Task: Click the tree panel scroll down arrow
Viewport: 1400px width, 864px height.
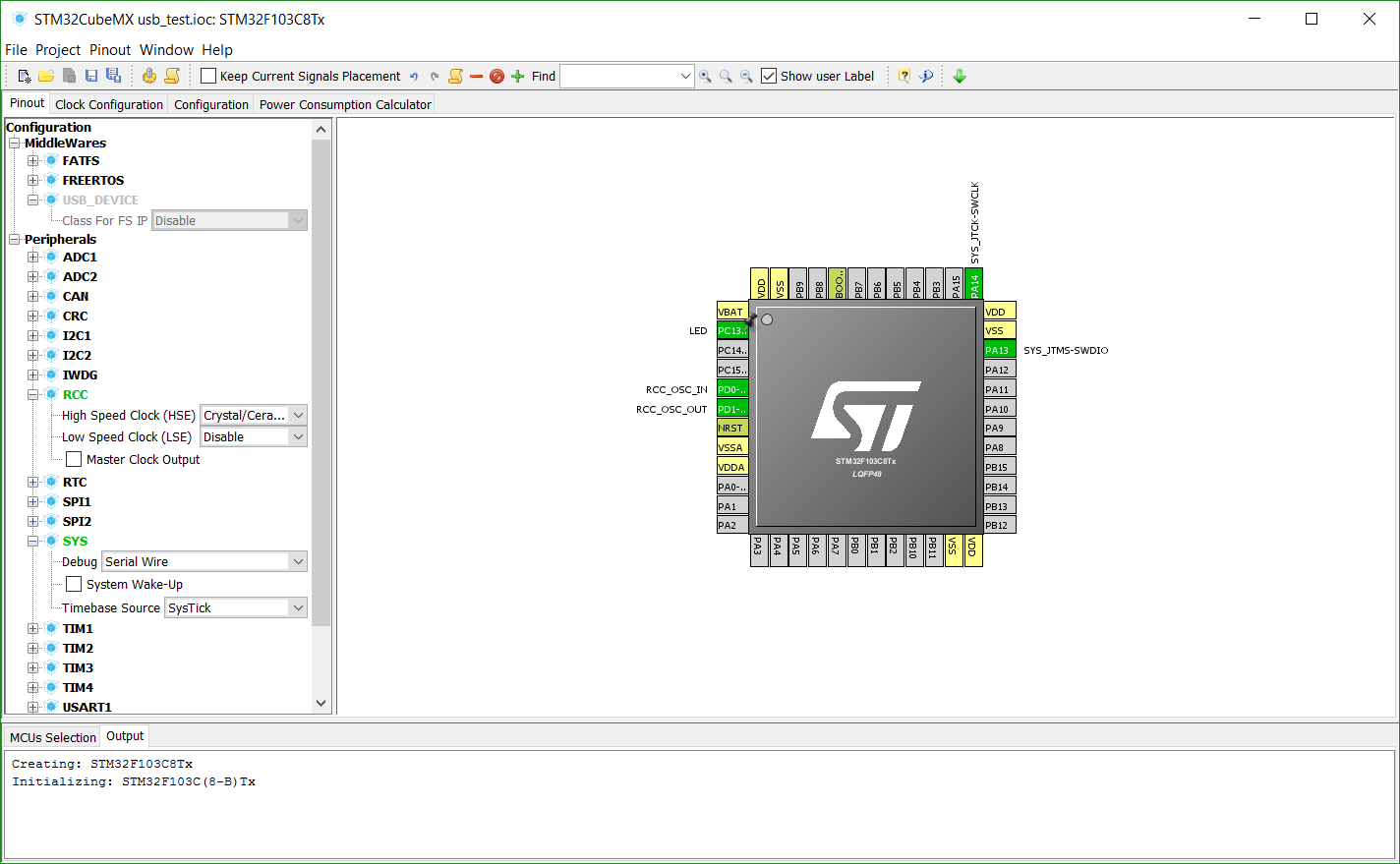Action: click(321, 703)
